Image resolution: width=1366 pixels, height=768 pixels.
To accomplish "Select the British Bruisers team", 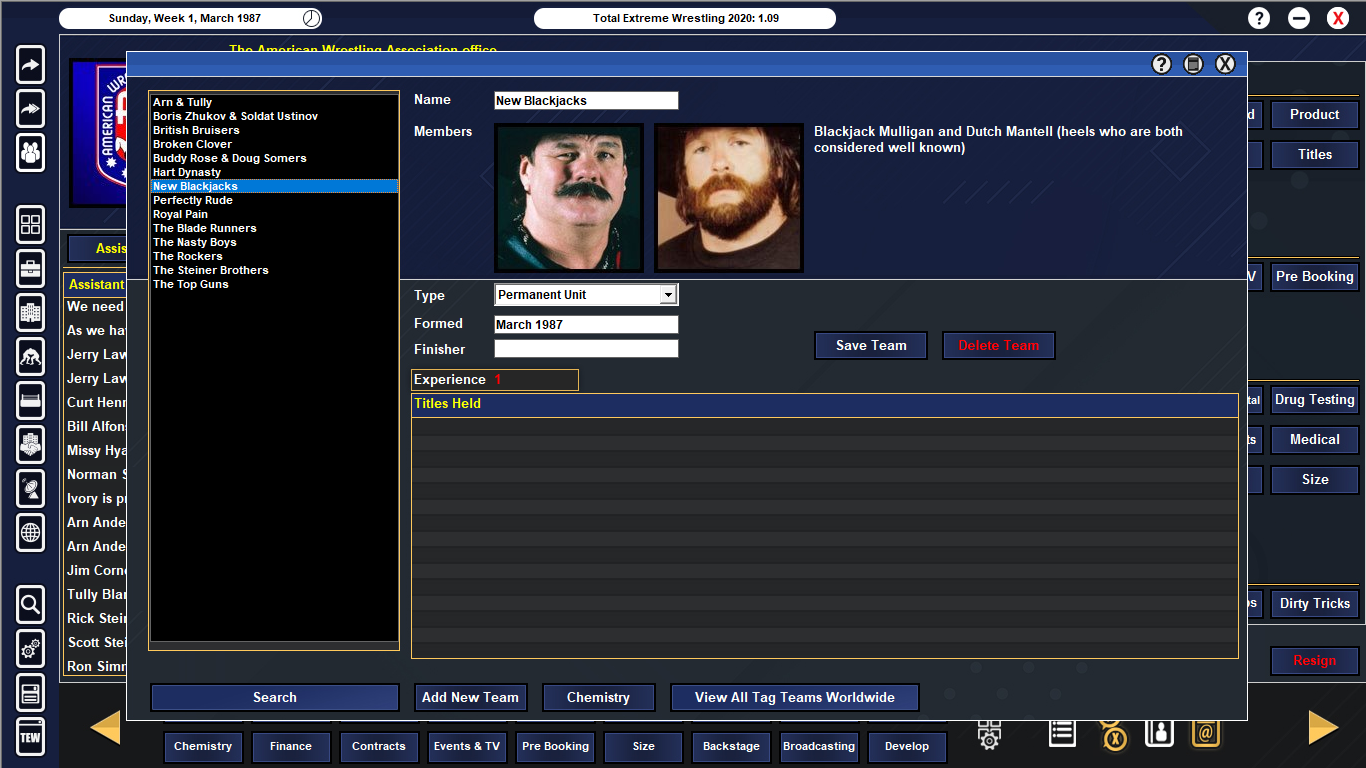I will point(274,130).
